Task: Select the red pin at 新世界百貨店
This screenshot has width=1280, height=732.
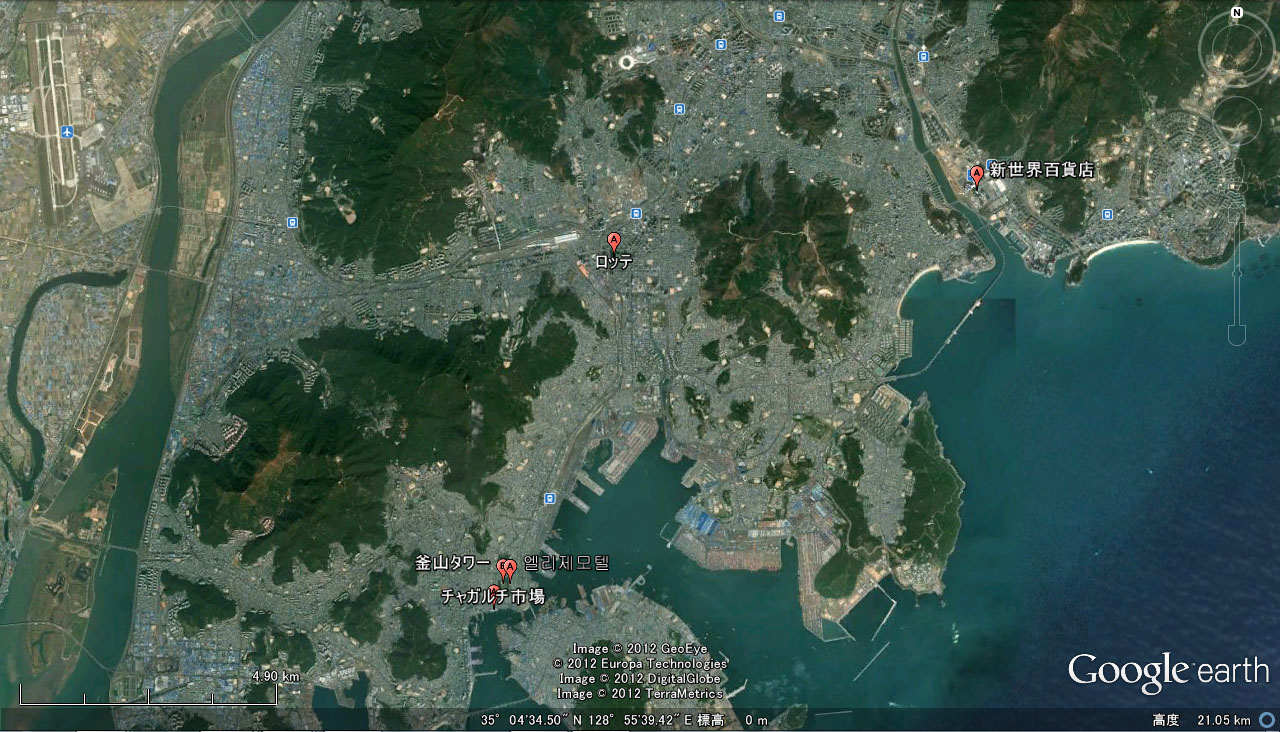Action: [977, 175]
